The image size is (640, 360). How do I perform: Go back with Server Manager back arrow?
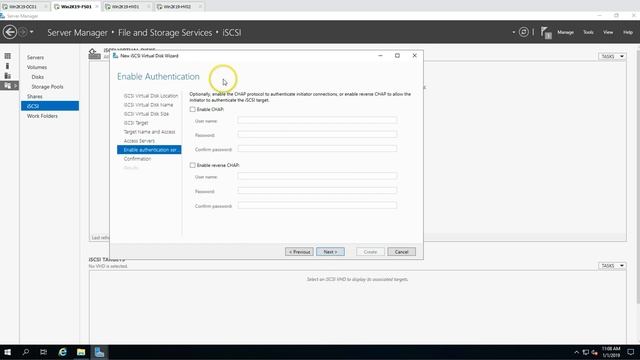coord(10,32)
